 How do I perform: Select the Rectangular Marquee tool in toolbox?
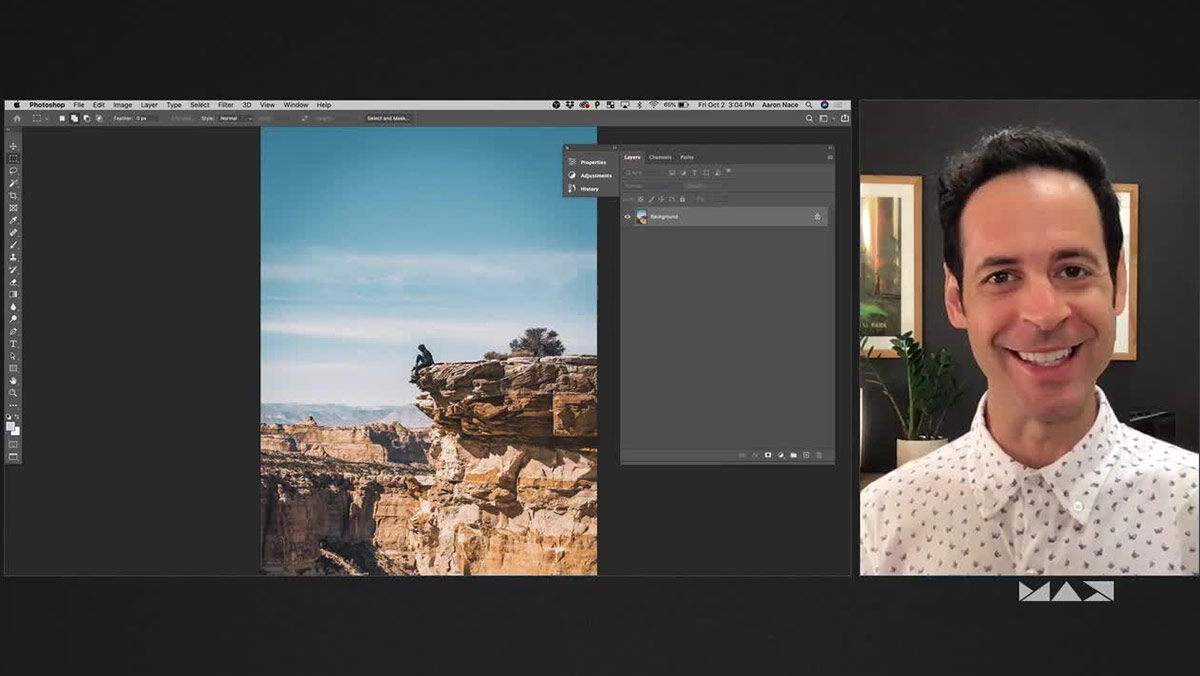click(x=13, y=158)
